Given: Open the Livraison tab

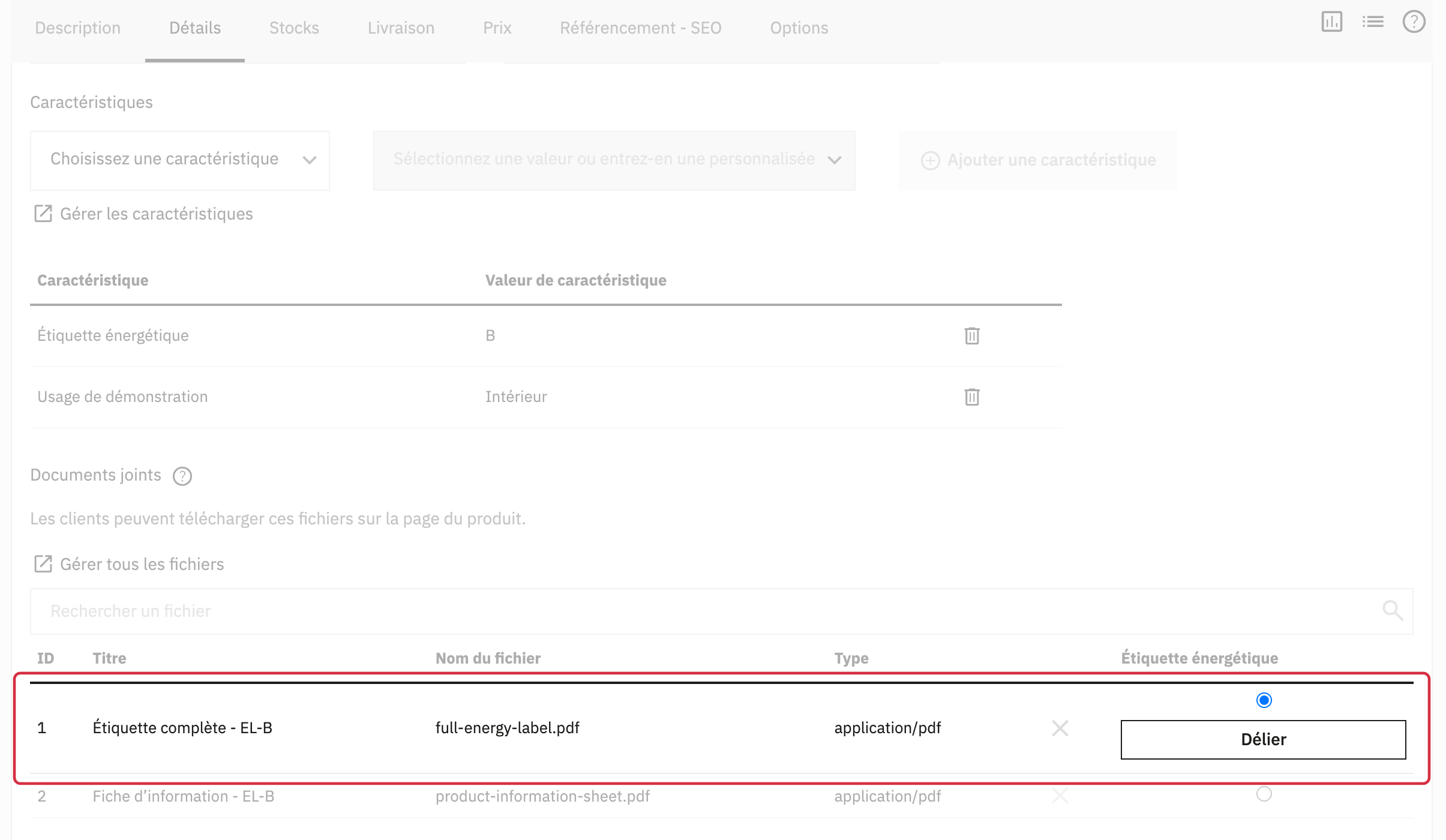Looking at the screenshot, I should (401, 28).
